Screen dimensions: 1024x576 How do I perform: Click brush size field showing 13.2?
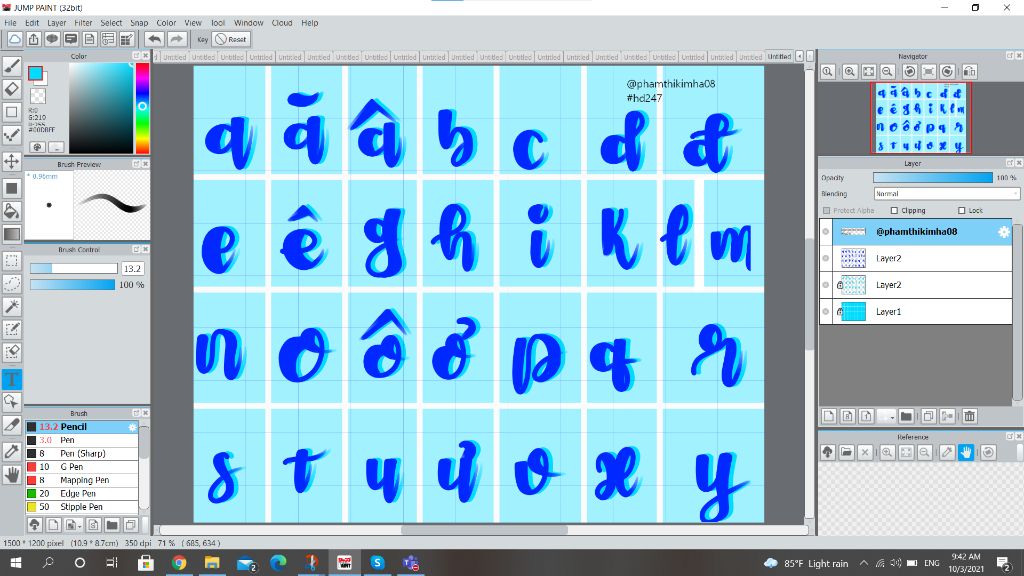point(133,268)
